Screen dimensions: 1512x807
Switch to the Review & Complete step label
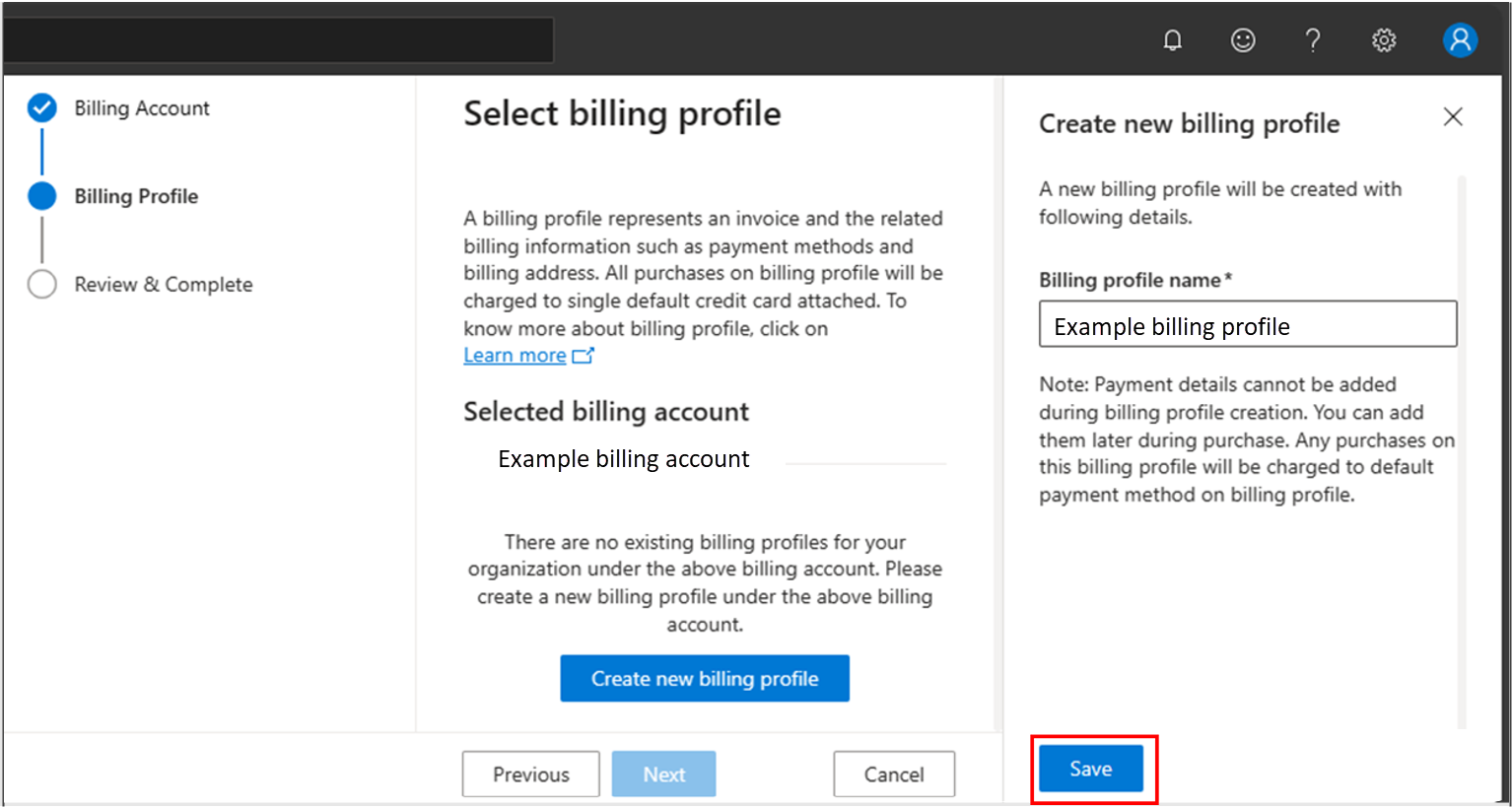pos(164,285)
